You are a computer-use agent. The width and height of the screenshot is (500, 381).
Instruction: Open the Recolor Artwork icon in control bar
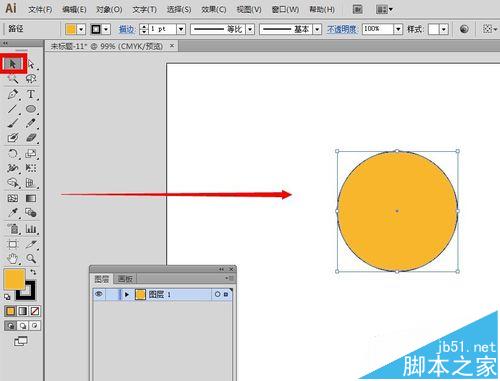tap(464, 29)
